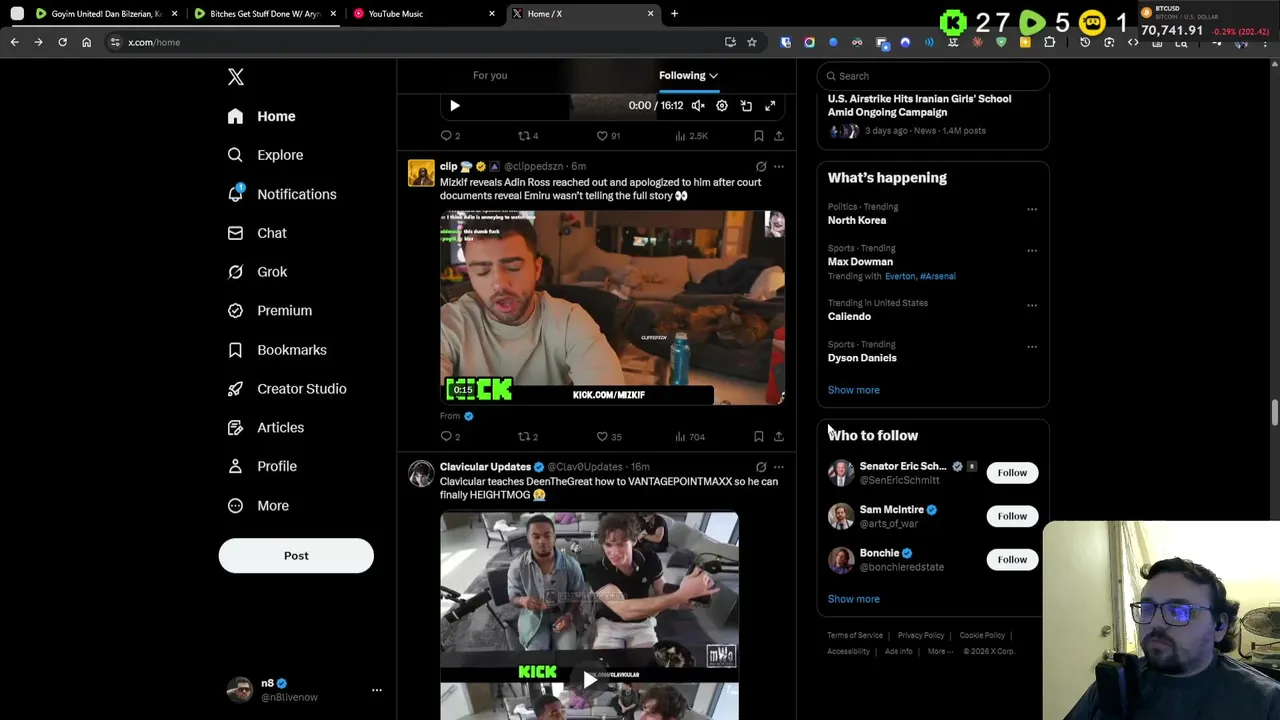This screenshot has height=720, width=1280.
Task: Repost the top post with 4 reposts
Action: pyautogui.click(x=528, y=136)
